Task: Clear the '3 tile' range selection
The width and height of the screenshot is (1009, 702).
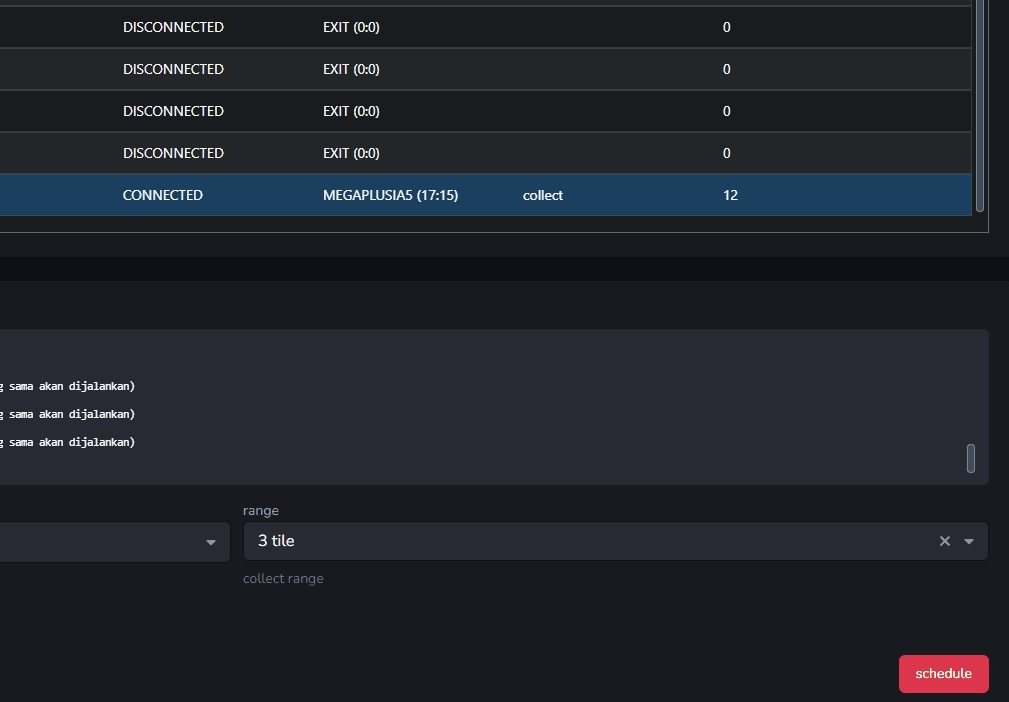Action: pyautogui.click(x=944, y=541)
